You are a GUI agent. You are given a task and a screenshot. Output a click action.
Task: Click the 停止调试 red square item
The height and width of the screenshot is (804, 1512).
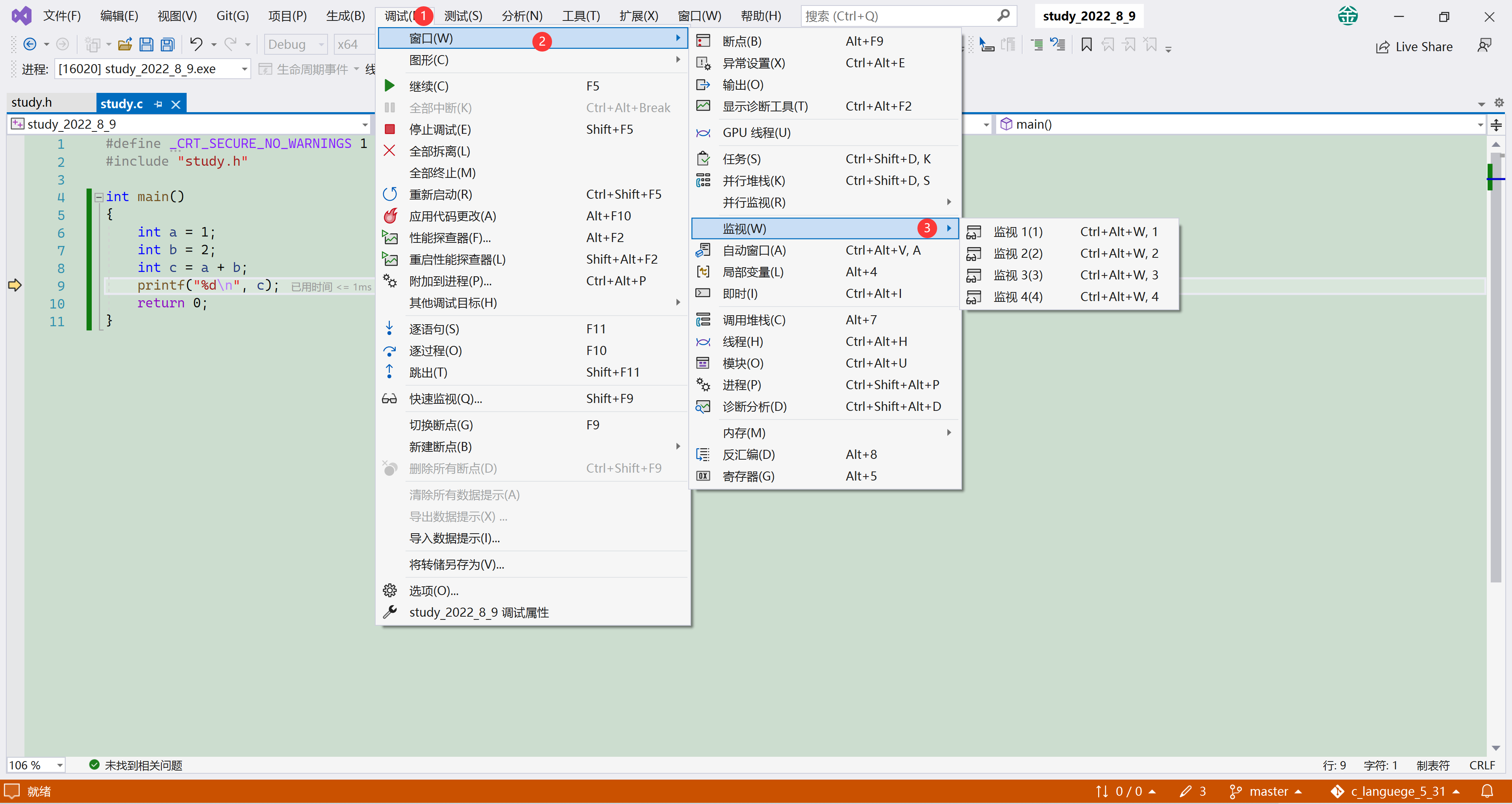440,129
